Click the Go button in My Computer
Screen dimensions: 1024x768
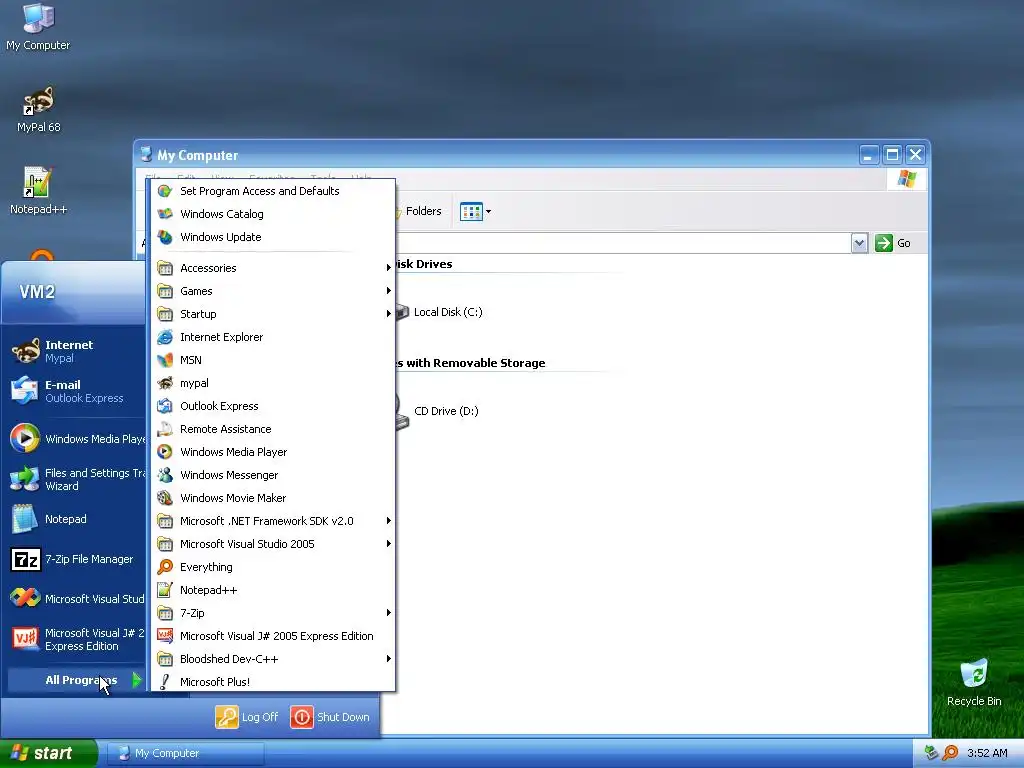click(893, 243)
